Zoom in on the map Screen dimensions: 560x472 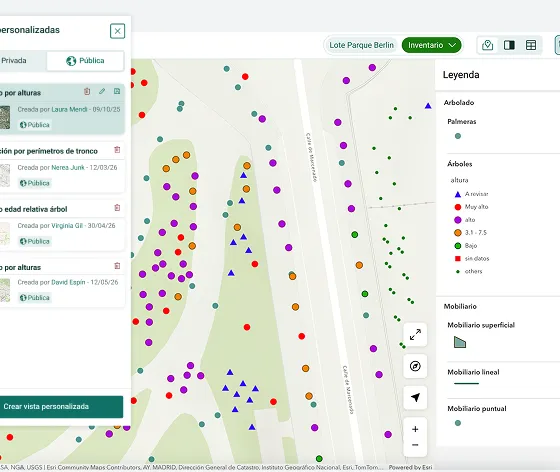click(415, 429)
